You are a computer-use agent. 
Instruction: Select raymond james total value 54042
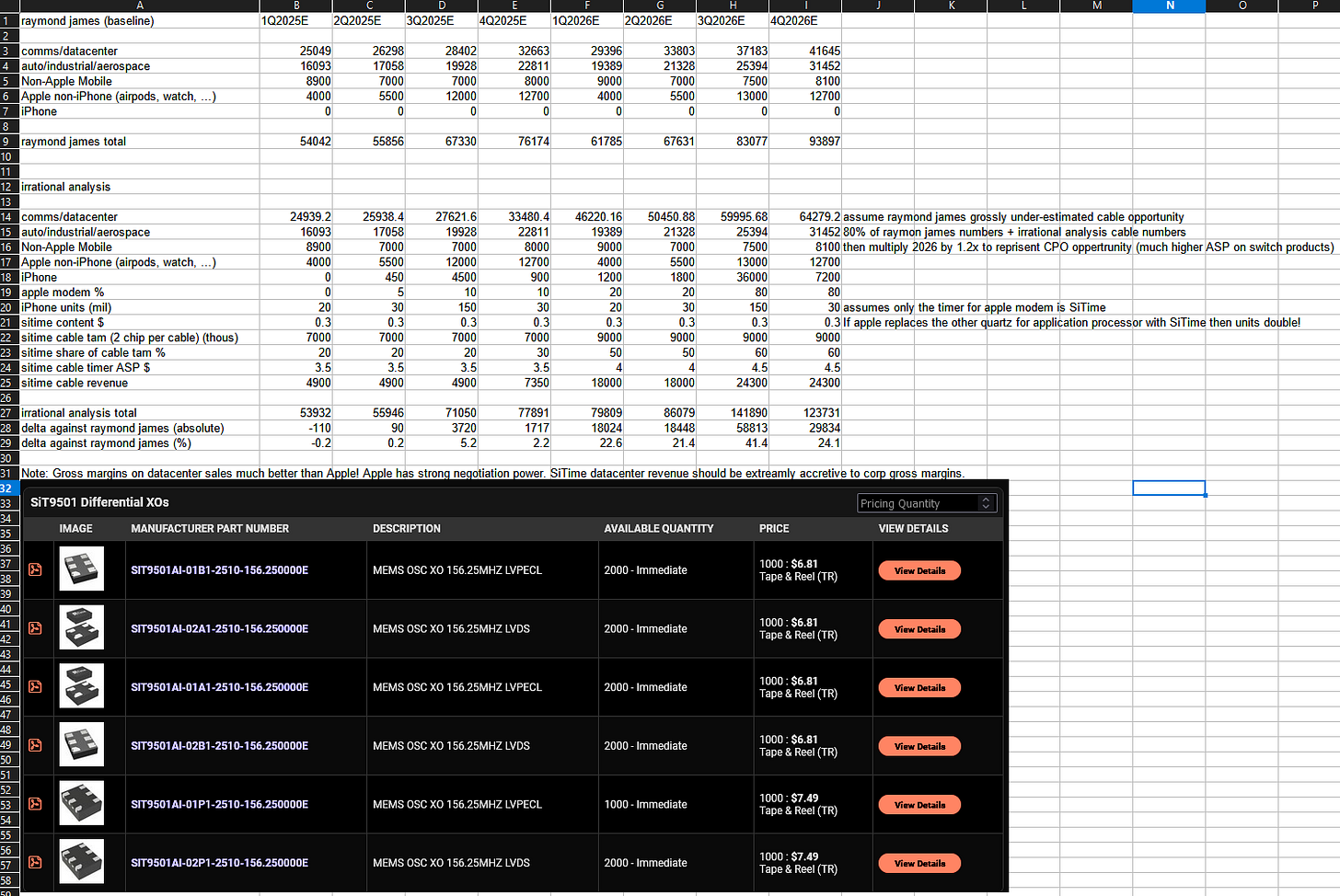295,142
